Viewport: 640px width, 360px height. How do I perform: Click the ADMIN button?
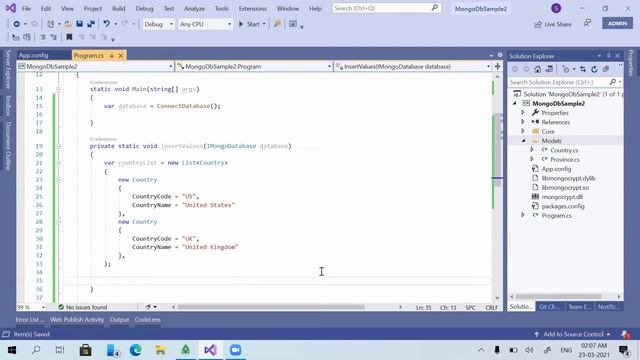point(618,24)
